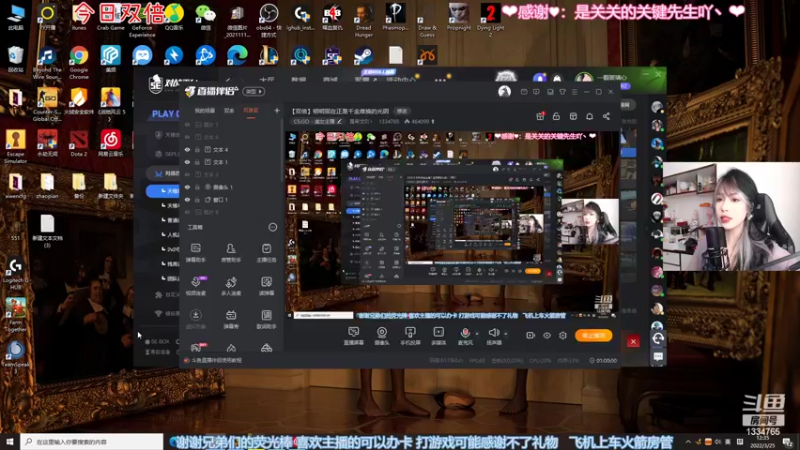Open the speaker volume dropdown arrow
The image size is (800, 450).
coord(506,334)
